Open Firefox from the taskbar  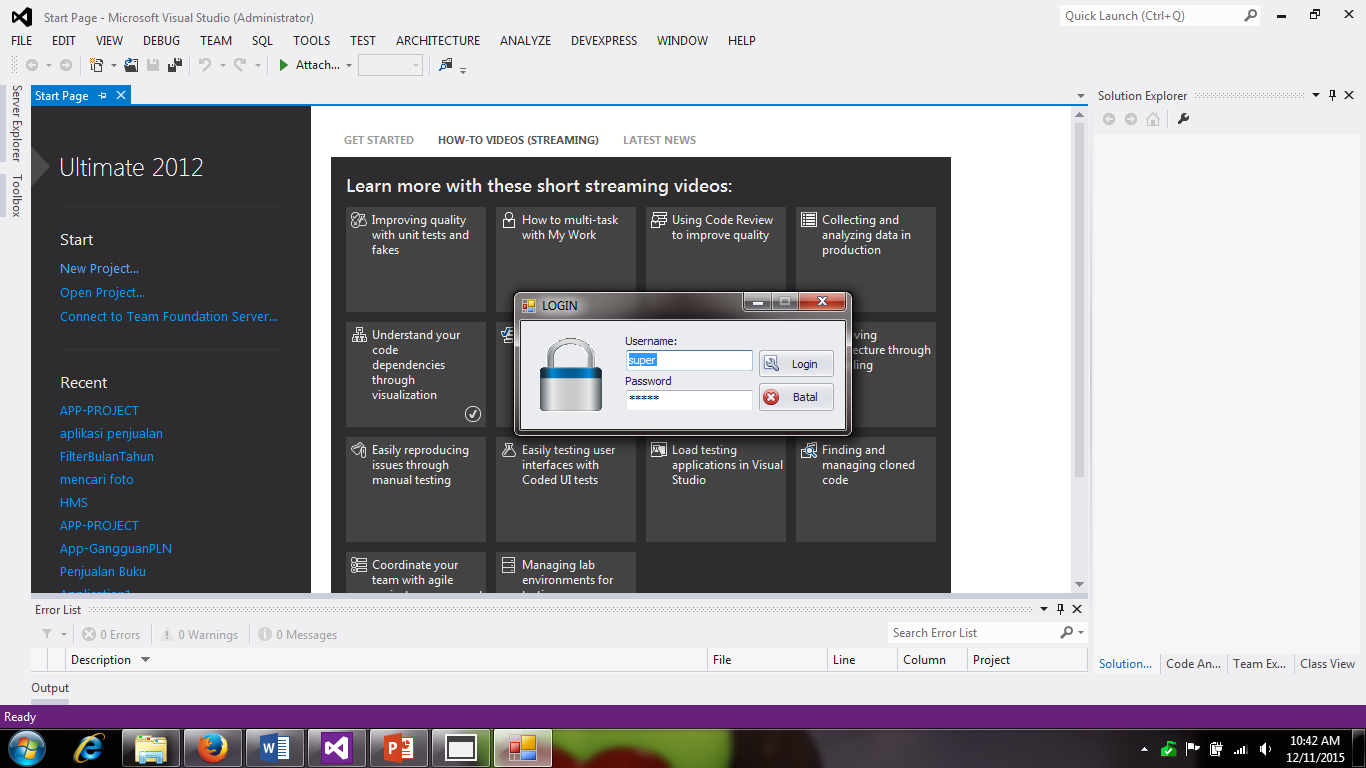(x=211, y=747)
